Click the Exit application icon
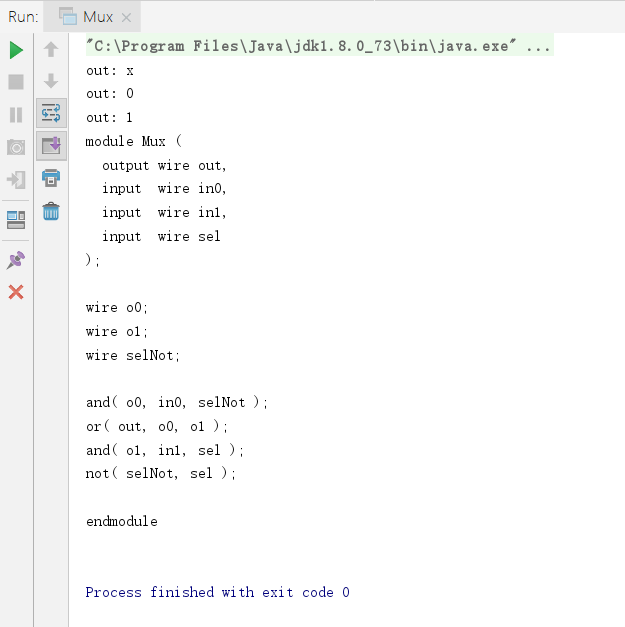The image size is (625, 627). pos(16,180)
